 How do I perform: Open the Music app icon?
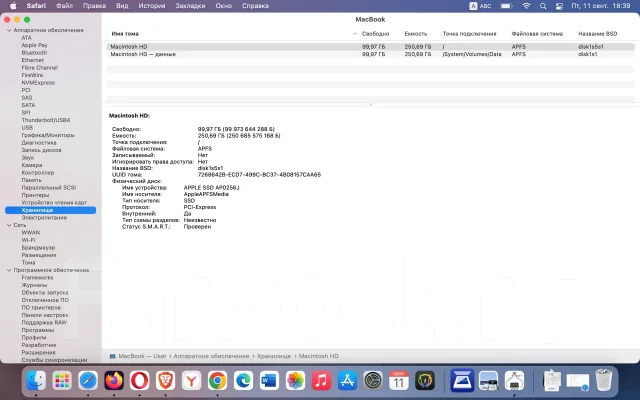[321, 381]
